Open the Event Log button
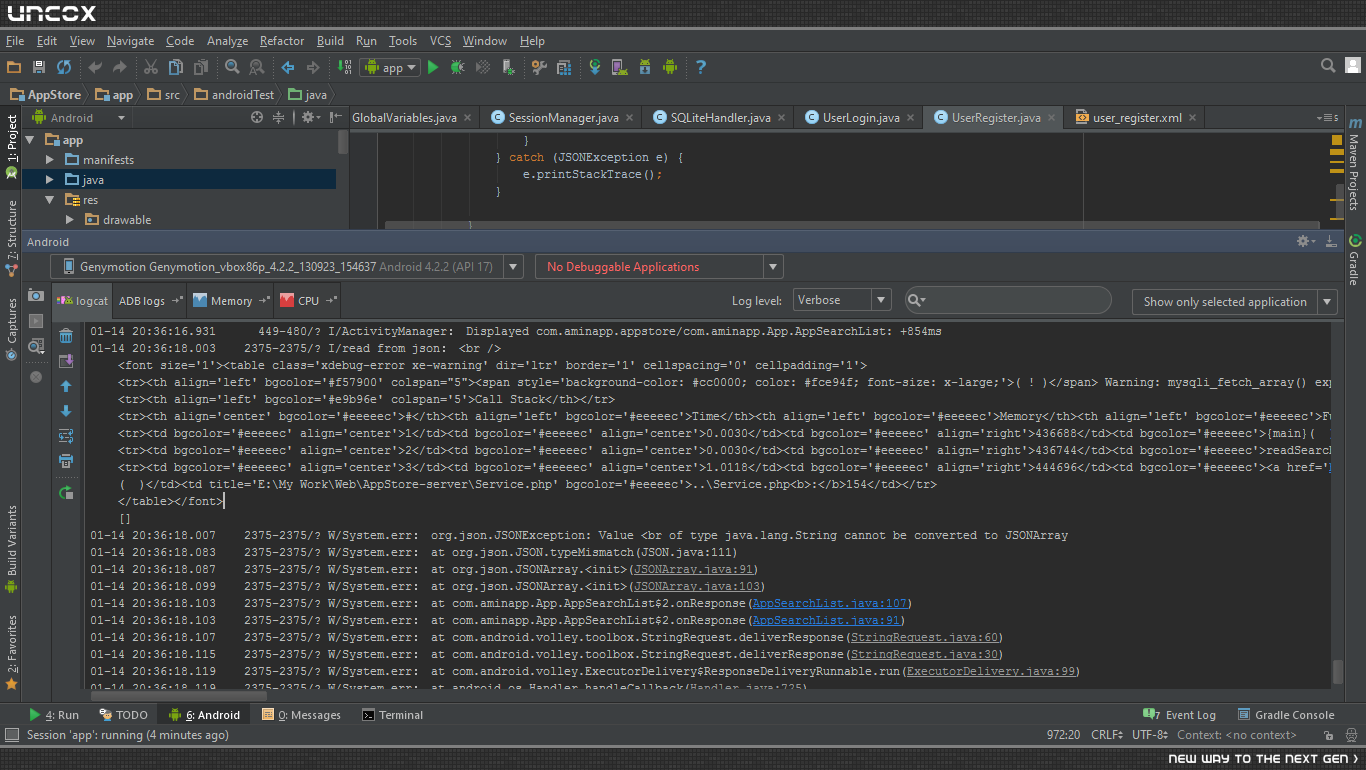Viewport: 1366px width, 770px height. click(x=1180, y=715)
